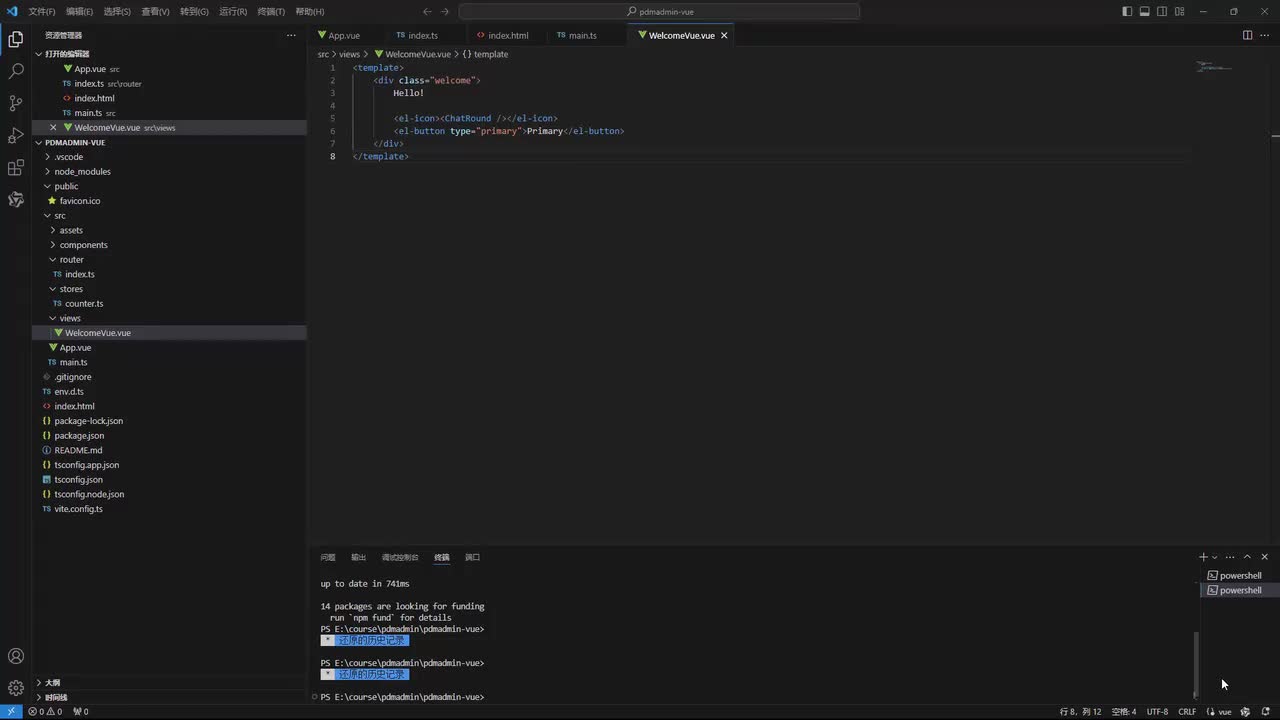Create a new terminal with plus icon
Viewport: 1280px width, 720px height.
click(x=1203, y=557)
